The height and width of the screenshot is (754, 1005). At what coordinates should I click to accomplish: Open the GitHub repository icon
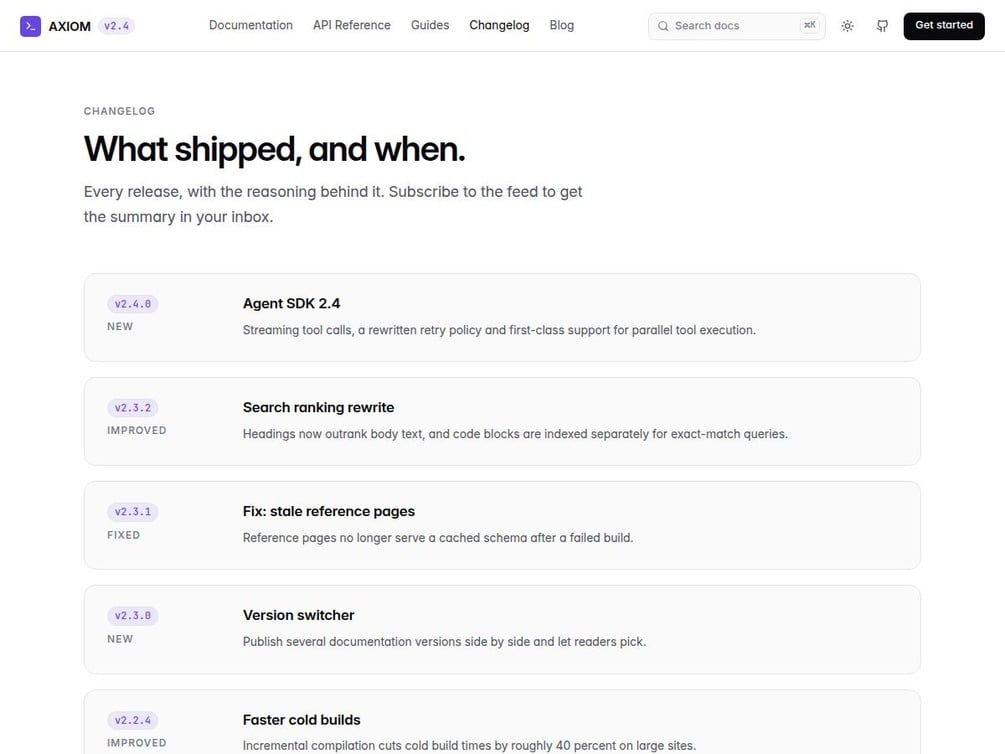(x=883, y=26)
